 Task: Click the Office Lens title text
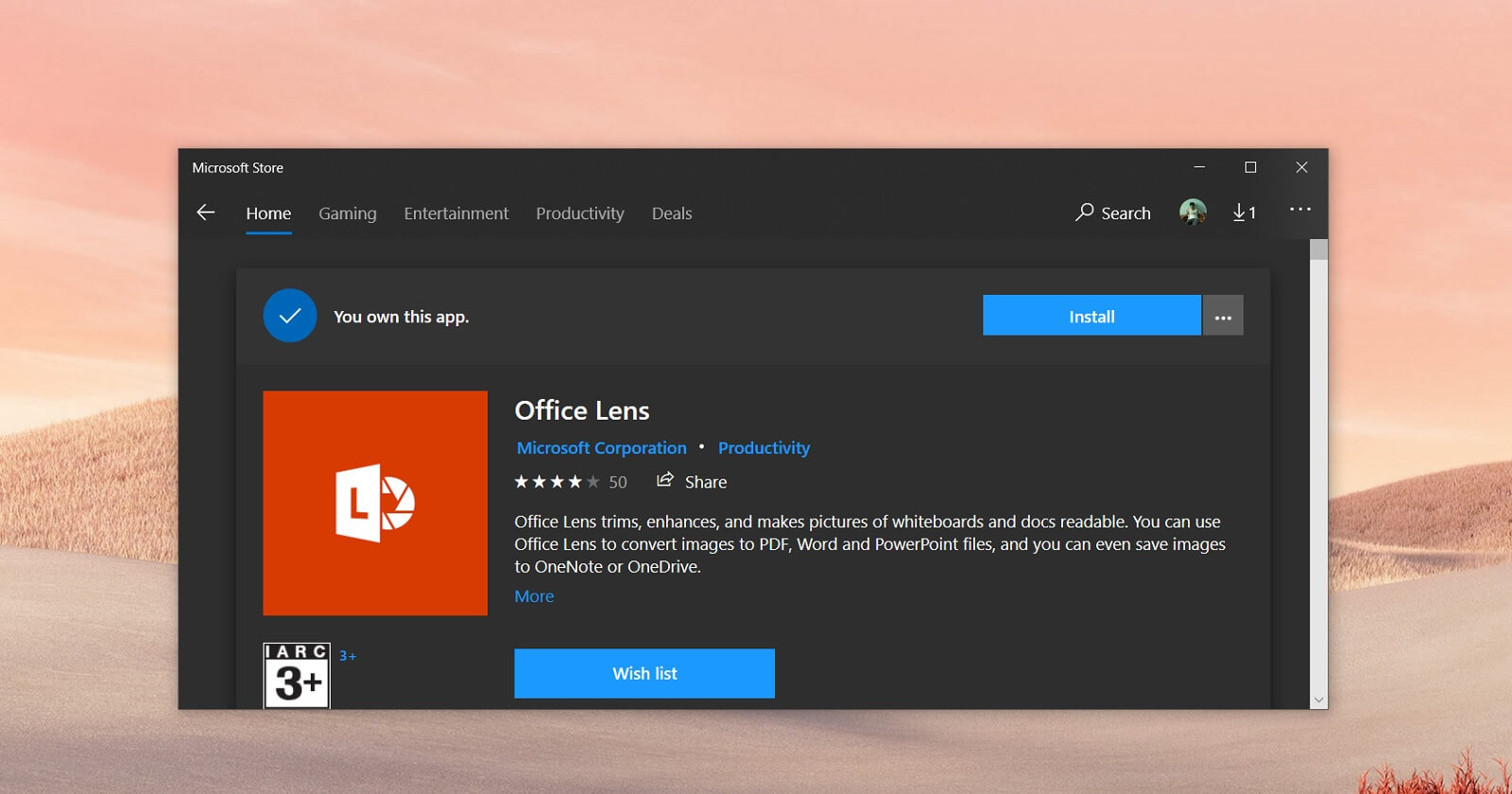click(582, 410)
